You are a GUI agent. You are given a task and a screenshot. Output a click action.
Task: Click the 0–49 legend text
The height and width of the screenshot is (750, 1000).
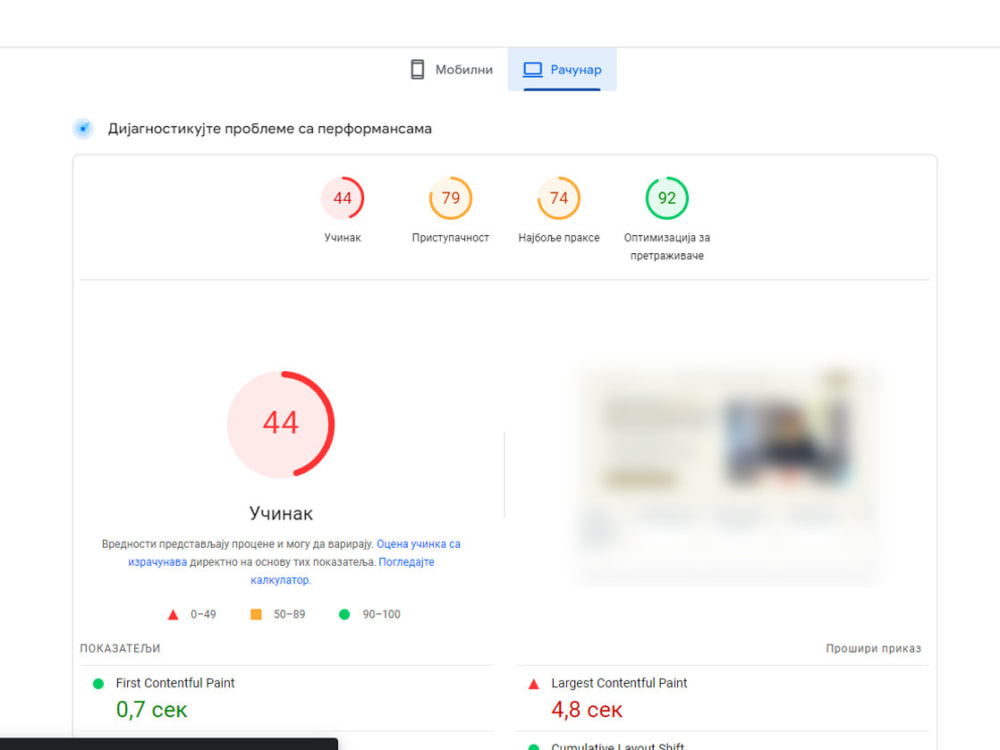pos(203,614)
